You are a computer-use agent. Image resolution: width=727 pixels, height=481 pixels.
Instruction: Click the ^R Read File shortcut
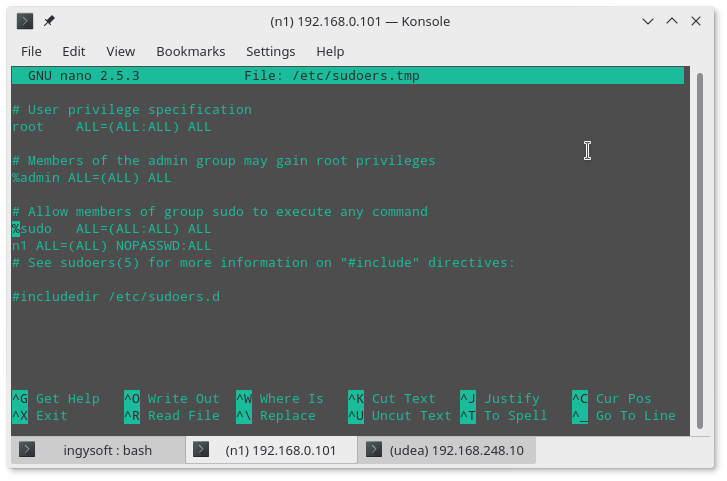click(172, 416)
